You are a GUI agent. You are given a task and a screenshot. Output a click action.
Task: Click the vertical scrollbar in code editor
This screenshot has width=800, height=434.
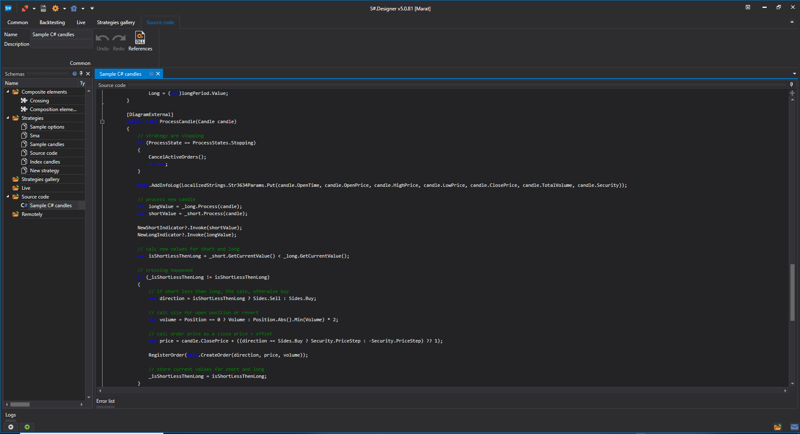[793, 292]
